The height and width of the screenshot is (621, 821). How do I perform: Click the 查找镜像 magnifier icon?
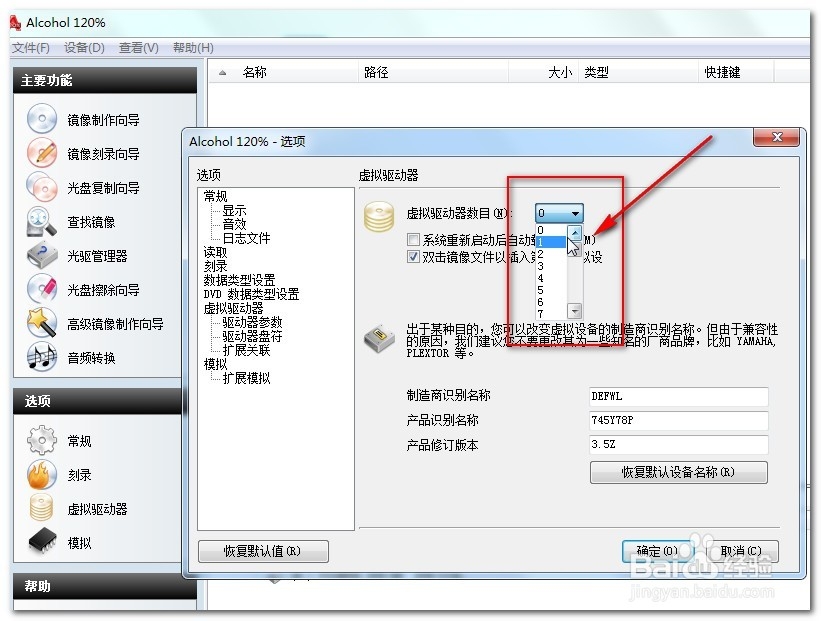point(42,221)
